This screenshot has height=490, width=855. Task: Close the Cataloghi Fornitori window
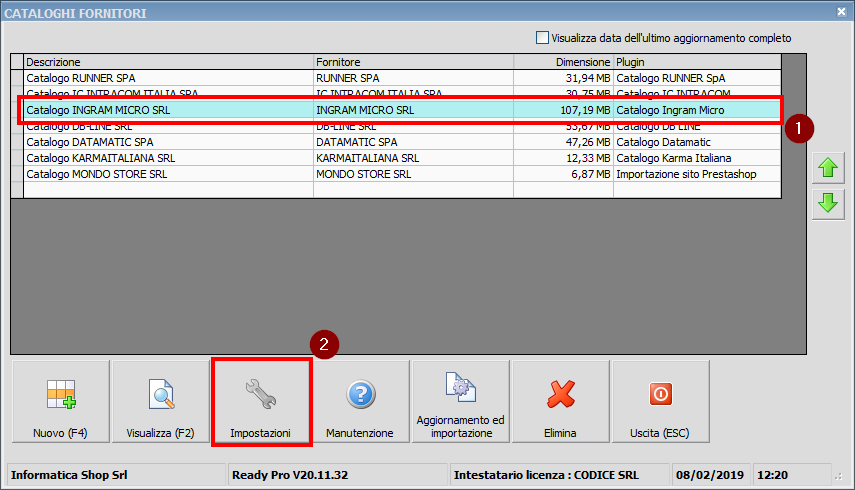pyautogui.click(x=841, y=11)
